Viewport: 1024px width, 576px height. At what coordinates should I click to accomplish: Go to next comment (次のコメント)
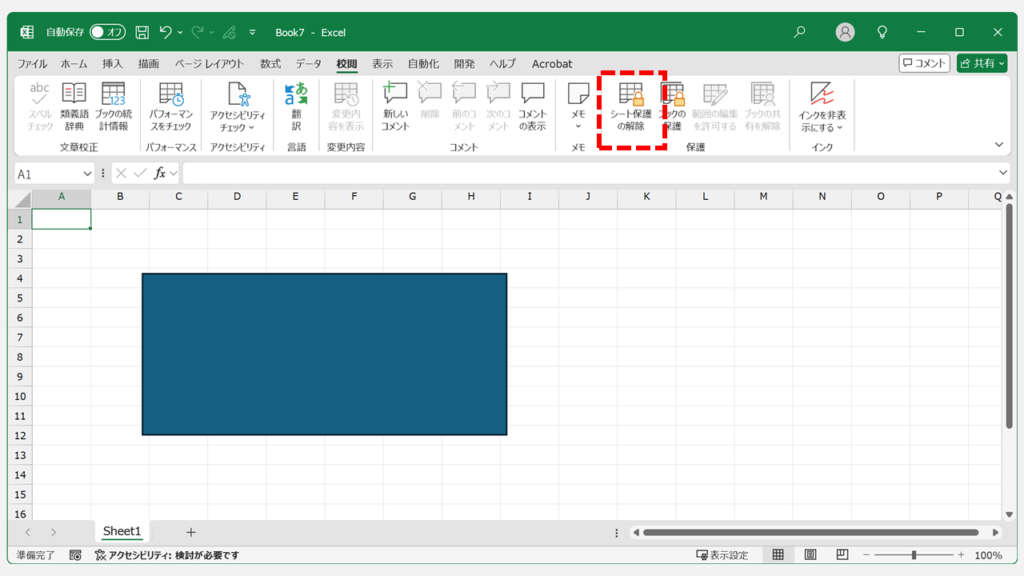point(498,106)
